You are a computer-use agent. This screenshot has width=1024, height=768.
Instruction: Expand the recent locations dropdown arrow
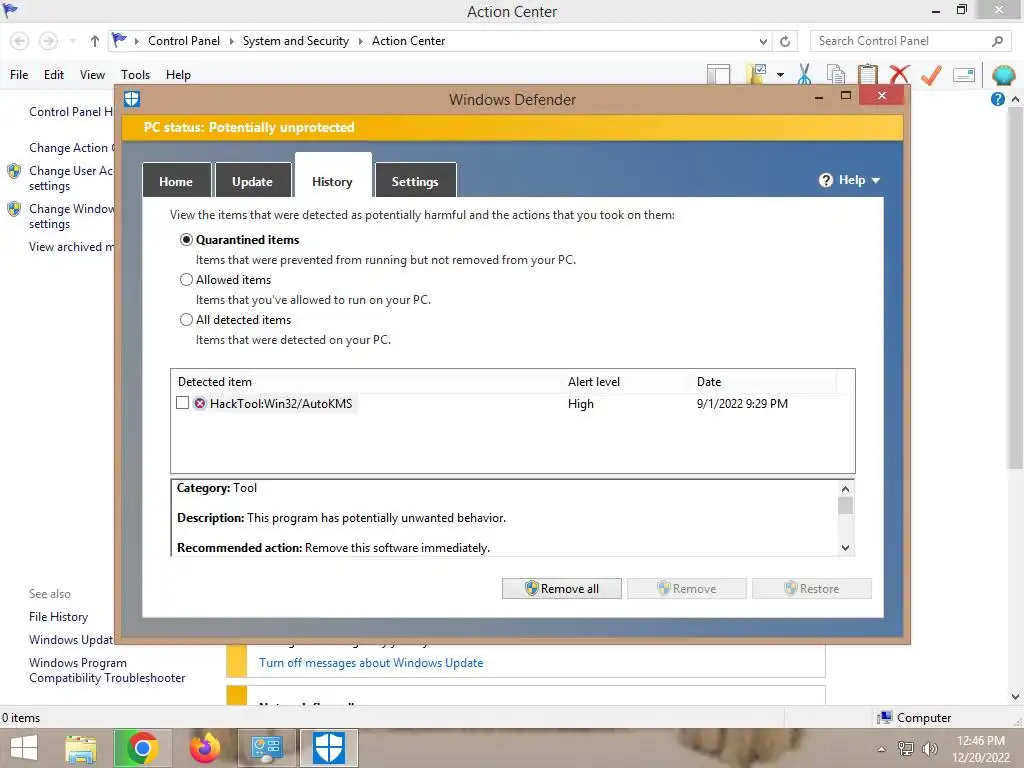(x=72, y=41)
